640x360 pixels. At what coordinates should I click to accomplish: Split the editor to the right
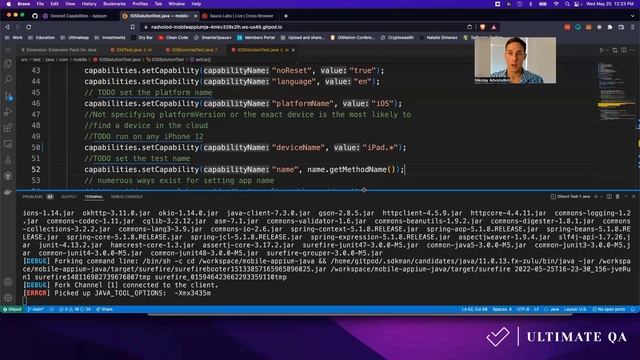click(624, 50)
